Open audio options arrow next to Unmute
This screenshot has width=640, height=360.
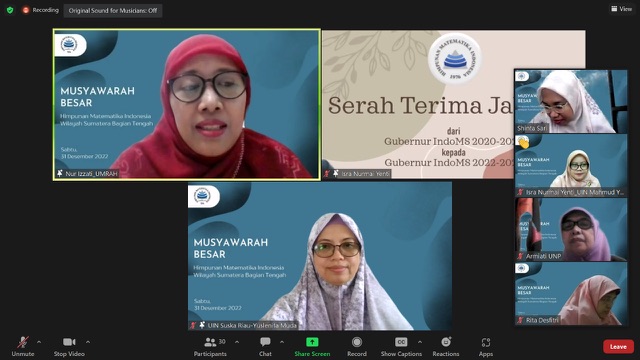pos(39,342)
